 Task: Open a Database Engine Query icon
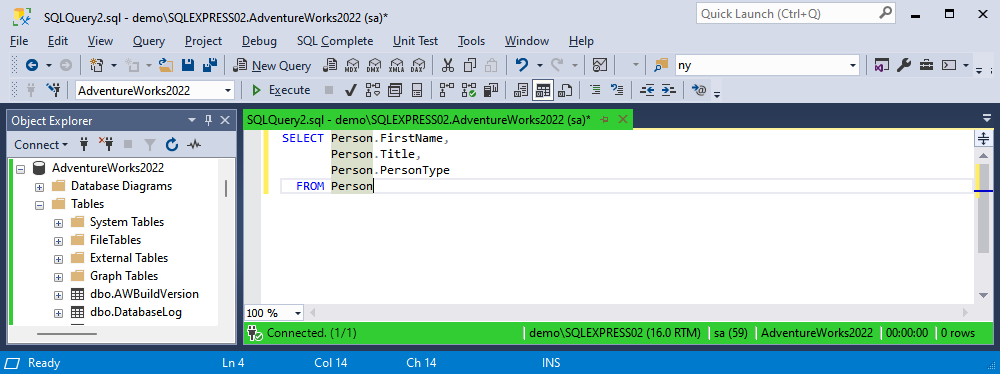(x=330, y=65)
